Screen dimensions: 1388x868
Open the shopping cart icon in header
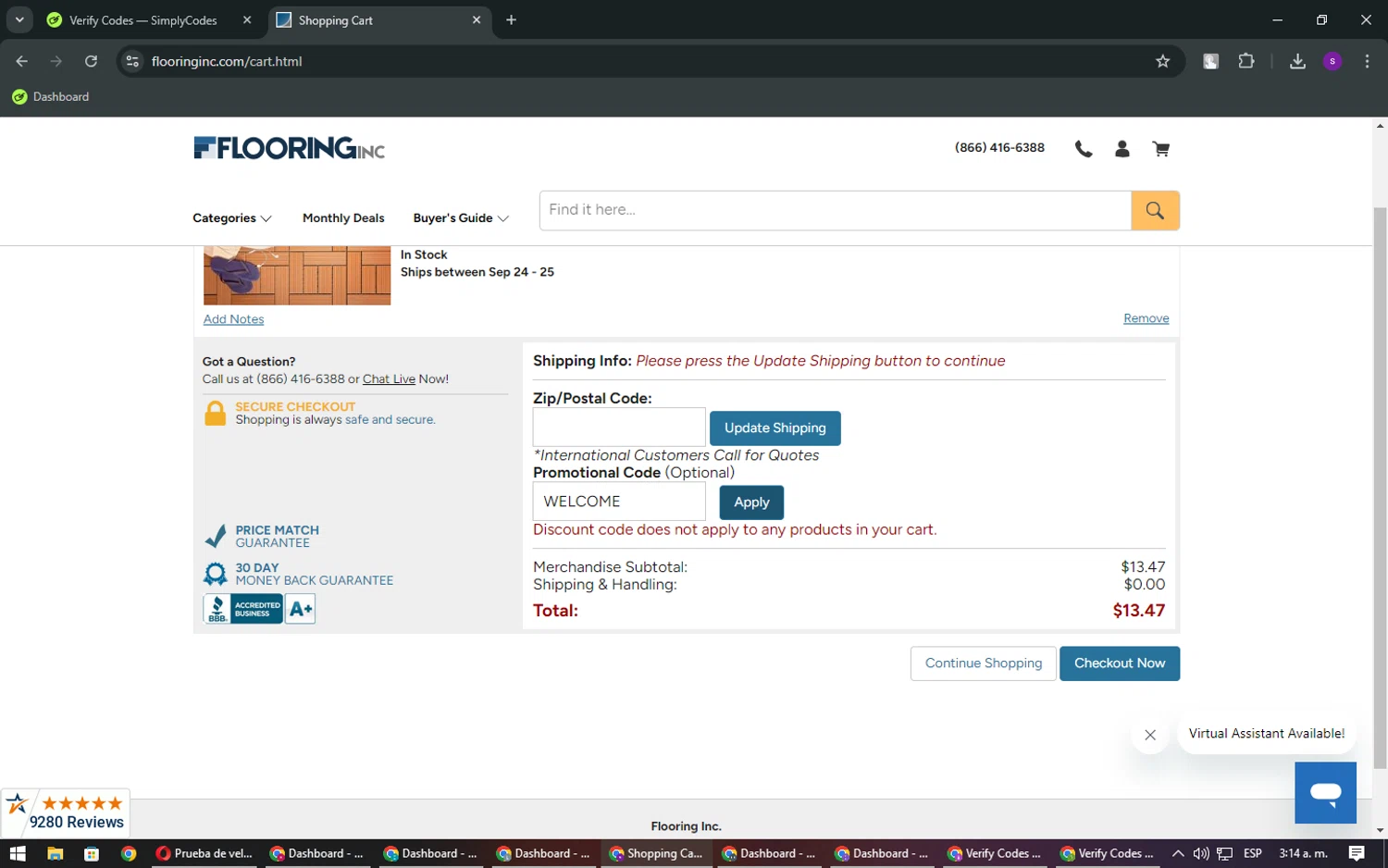tap(1160, 149)
